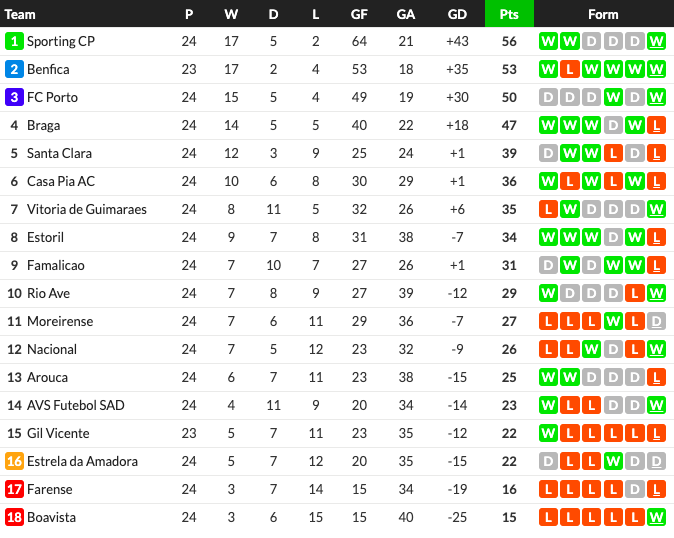Click Gil Vicente's green W form badge
This screenshot has height=538, width=674.
tap(548, 433)
